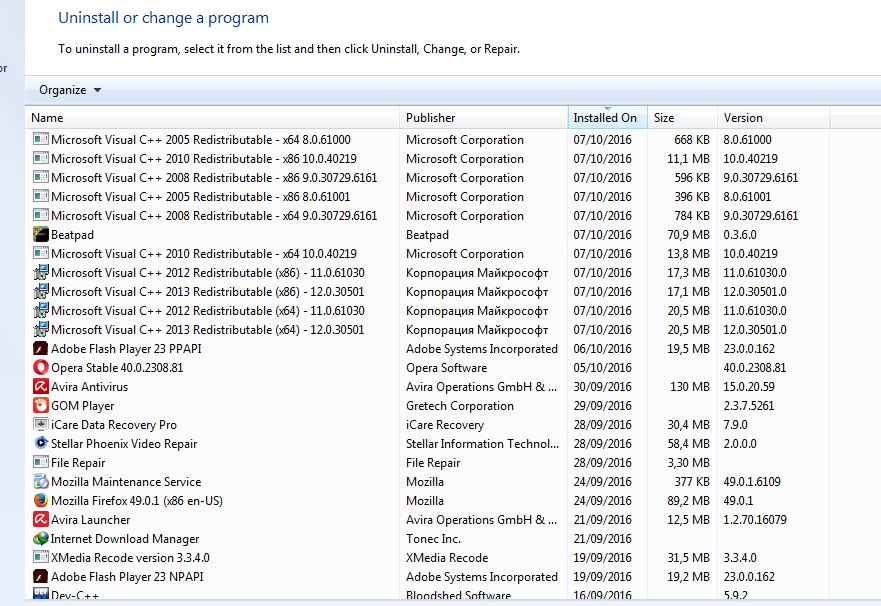Click the Stellar Phoenix Video Repair icon

pos(40,443)
